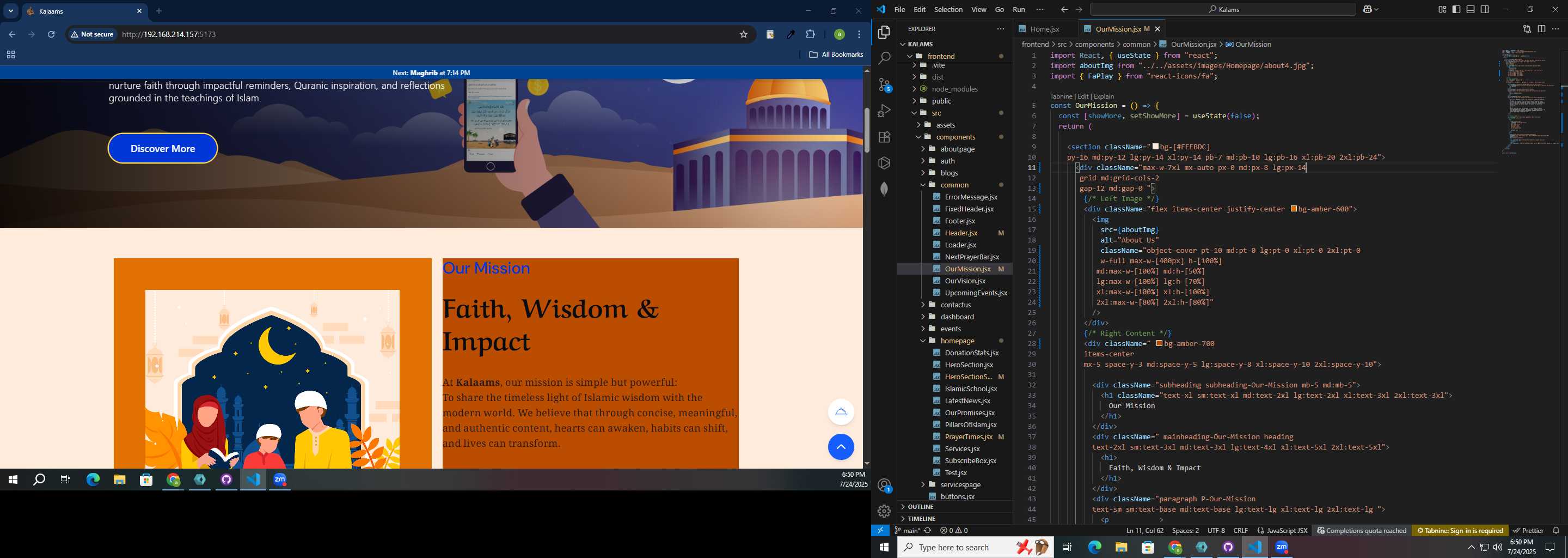Viewport: 1568px width, 558px height.
Task: Split the editor to the right
Action: 1541,29
